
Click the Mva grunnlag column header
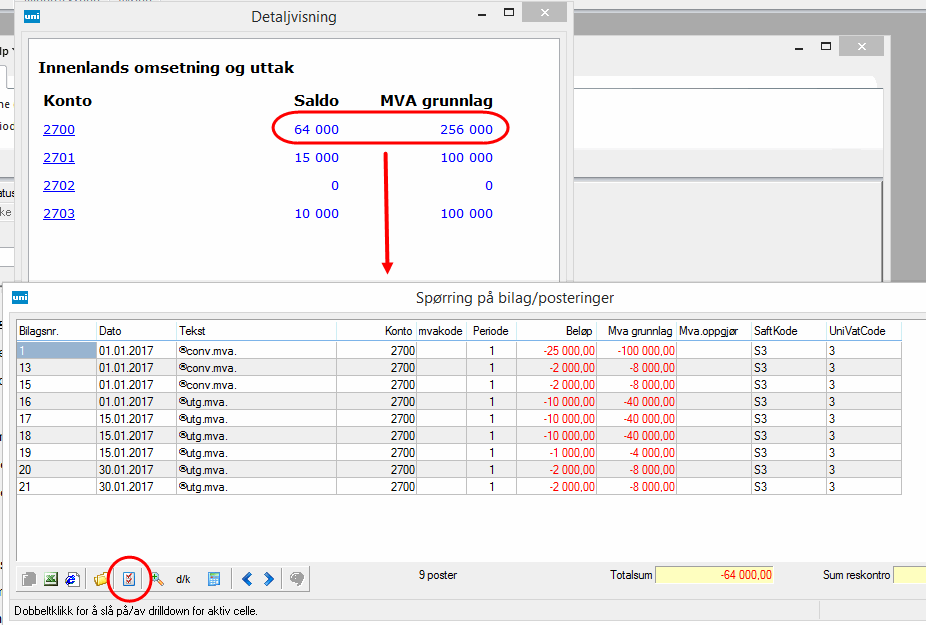click(x=636, y=330)
